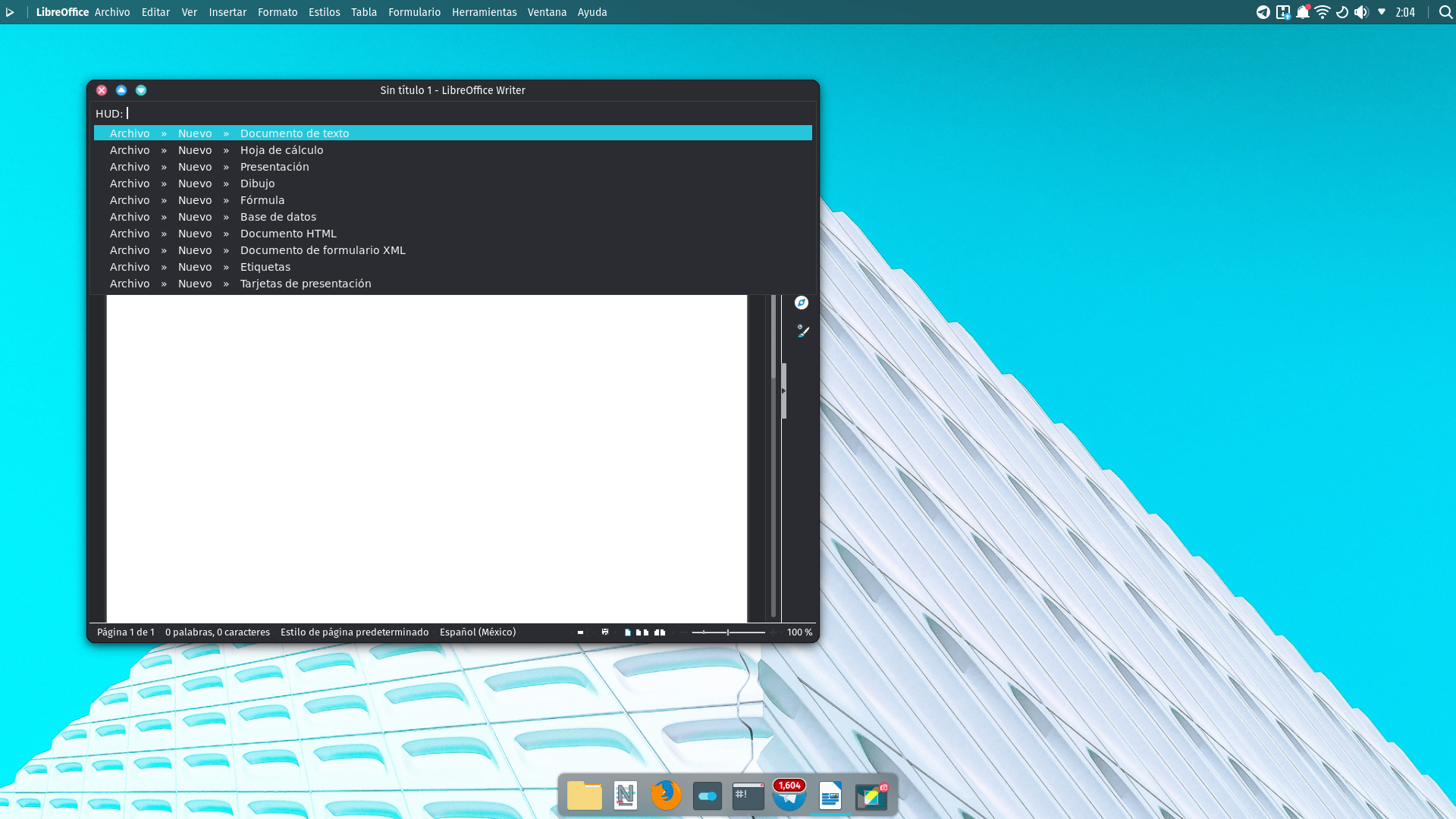This screenshot has width=1456, height=819.
Task: Launch the file manager from the dock
Action: 585,795
